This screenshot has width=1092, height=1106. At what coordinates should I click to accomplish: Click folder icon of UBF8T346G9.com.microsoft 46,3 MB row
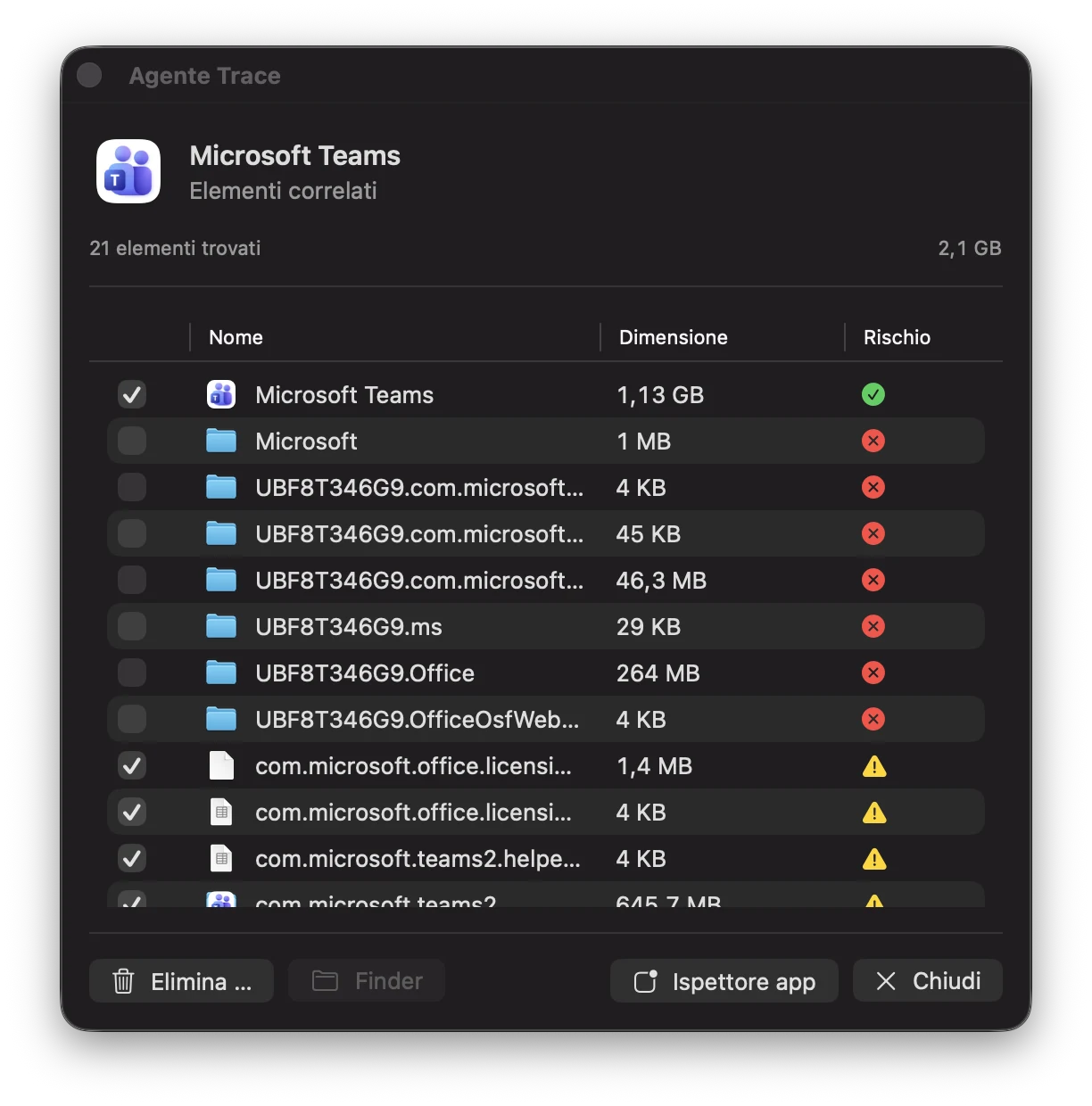[221, 580]
